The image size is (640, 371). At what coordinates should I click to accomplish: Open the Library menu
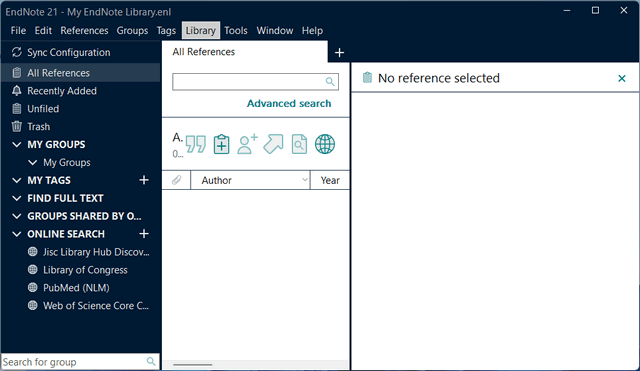(x=201, y=31)
